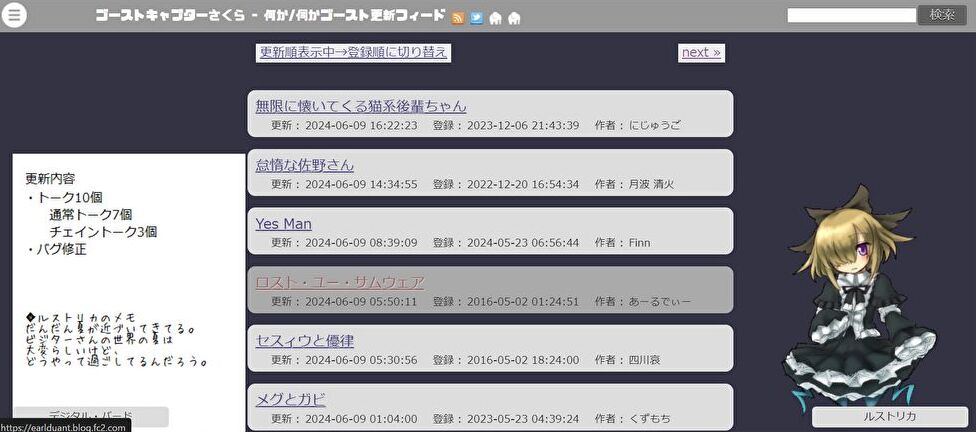Click the Mastodon icon beside the Twitter icon

[x=495, y=18]
